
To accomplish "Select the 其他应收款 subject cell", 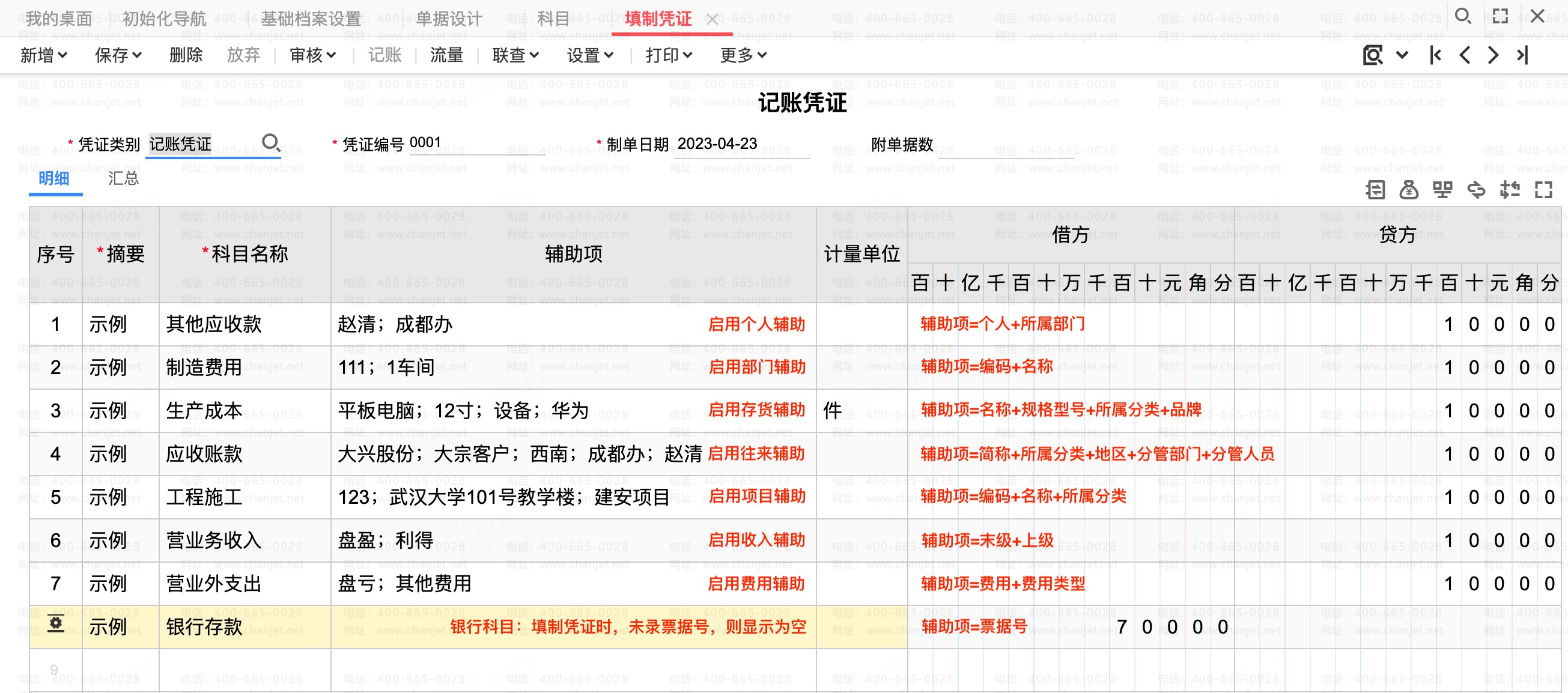I will (x=245, y=324).
